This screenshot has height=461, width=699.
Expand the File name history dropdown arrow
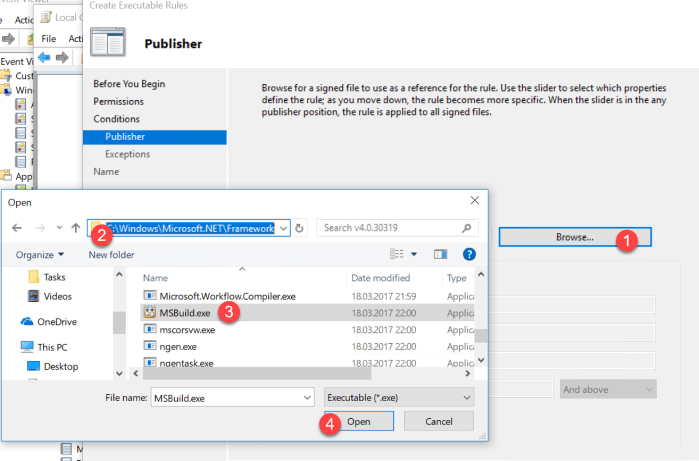coord(307,397)
